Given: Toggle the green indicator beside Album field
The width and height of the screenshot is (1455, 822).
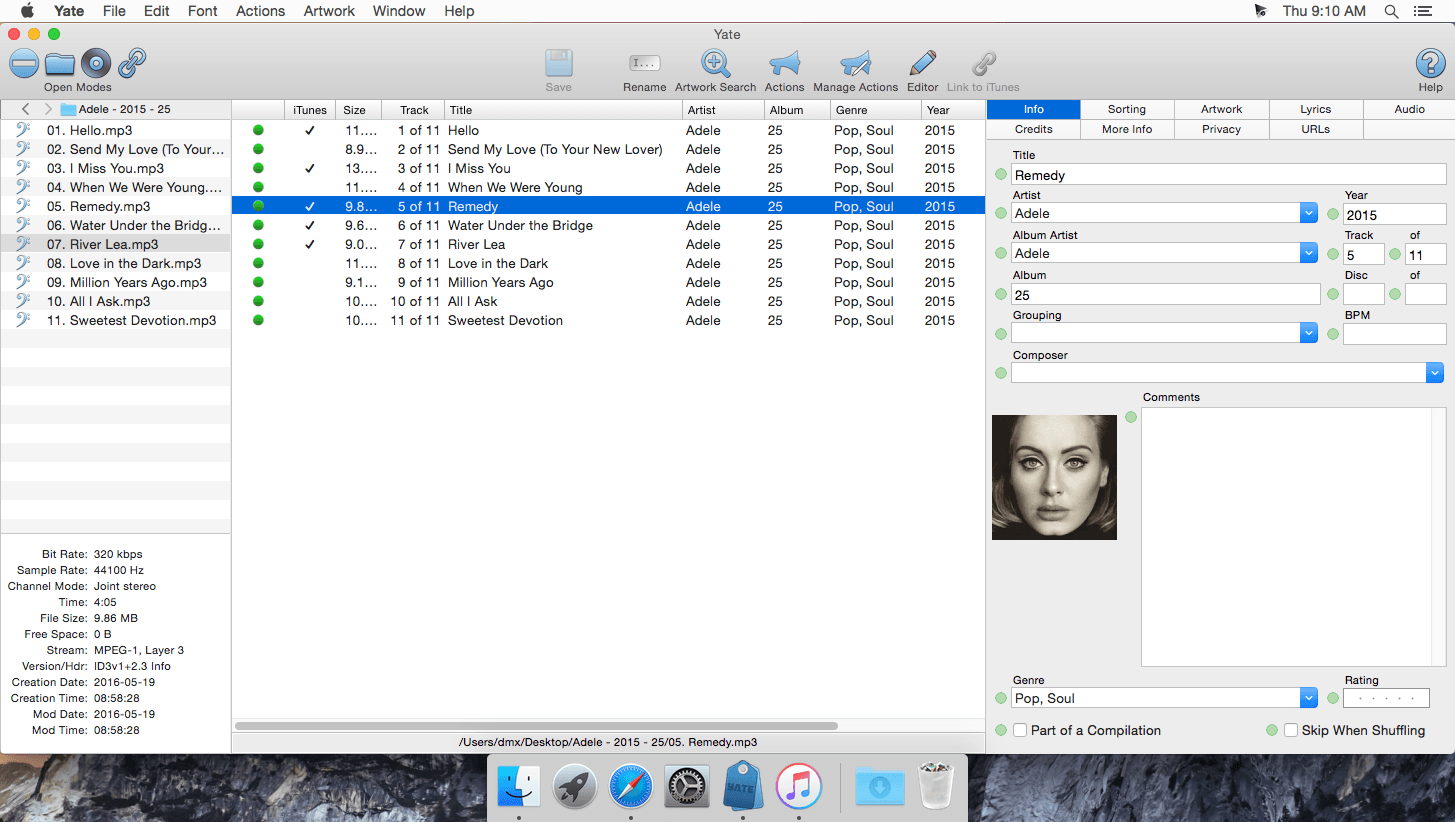Looking at the screenshot, I should 1001,294.
